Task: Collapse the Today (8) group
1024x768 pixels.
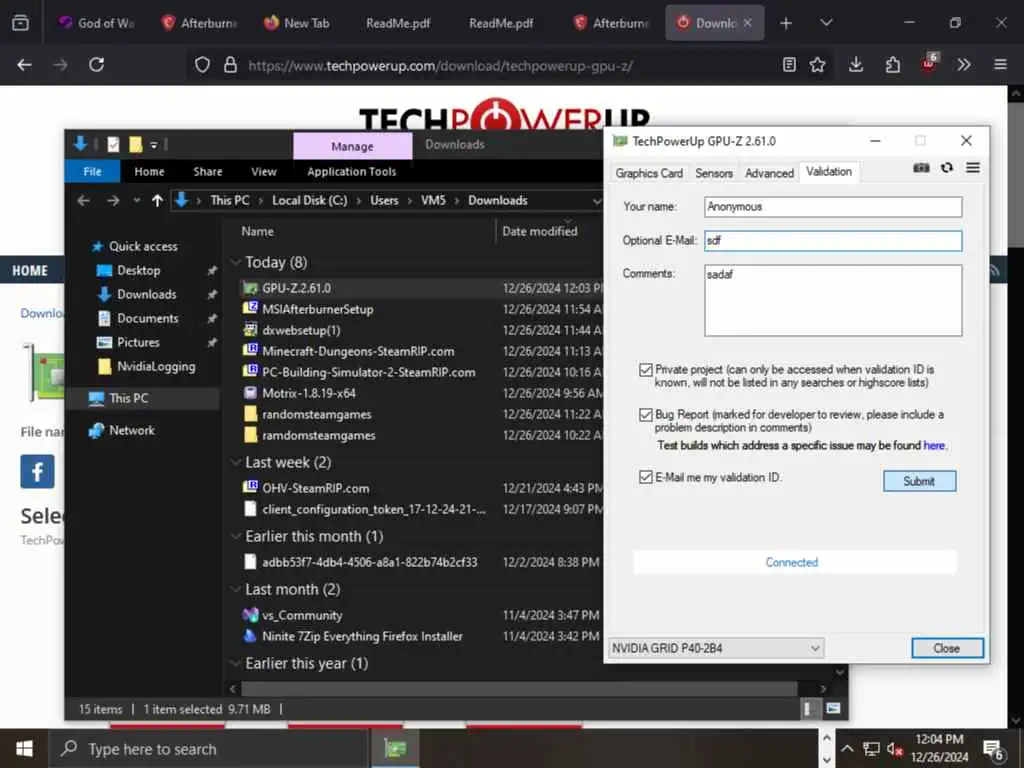Action: click(x=236, y=263)
